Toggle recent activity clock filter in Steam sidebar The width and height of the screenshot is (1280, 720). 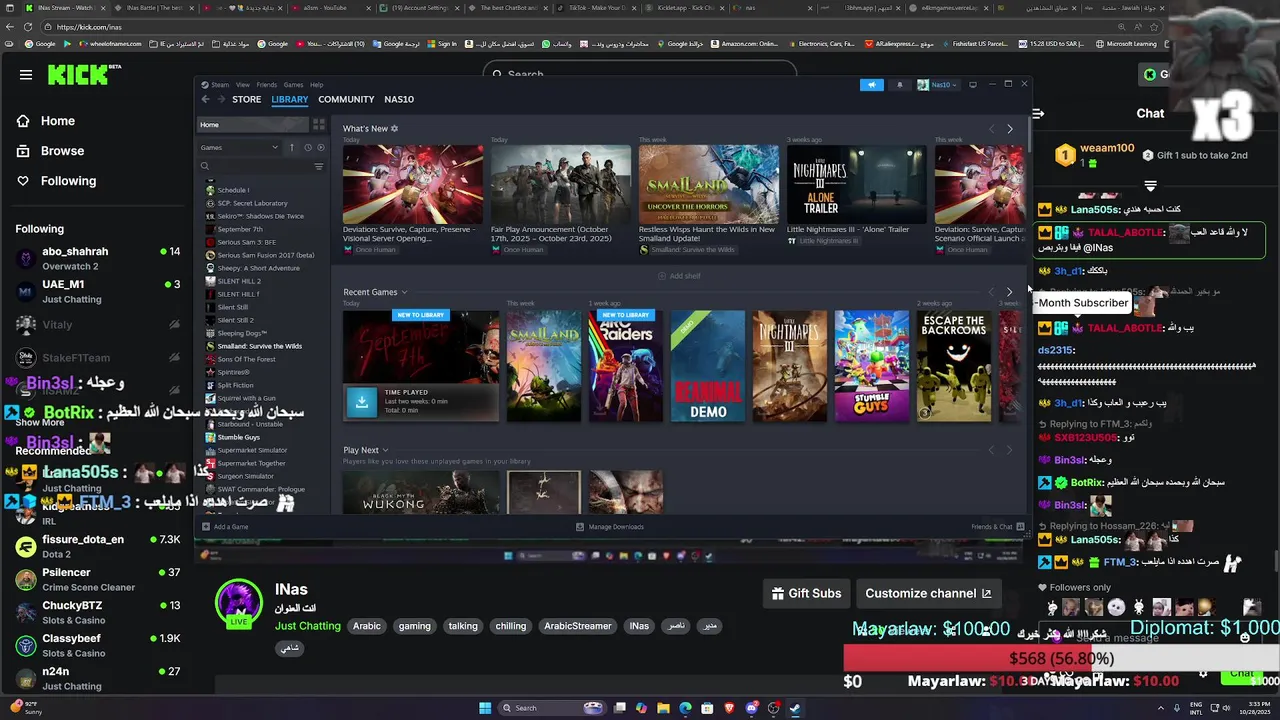[x=307, y=147]
